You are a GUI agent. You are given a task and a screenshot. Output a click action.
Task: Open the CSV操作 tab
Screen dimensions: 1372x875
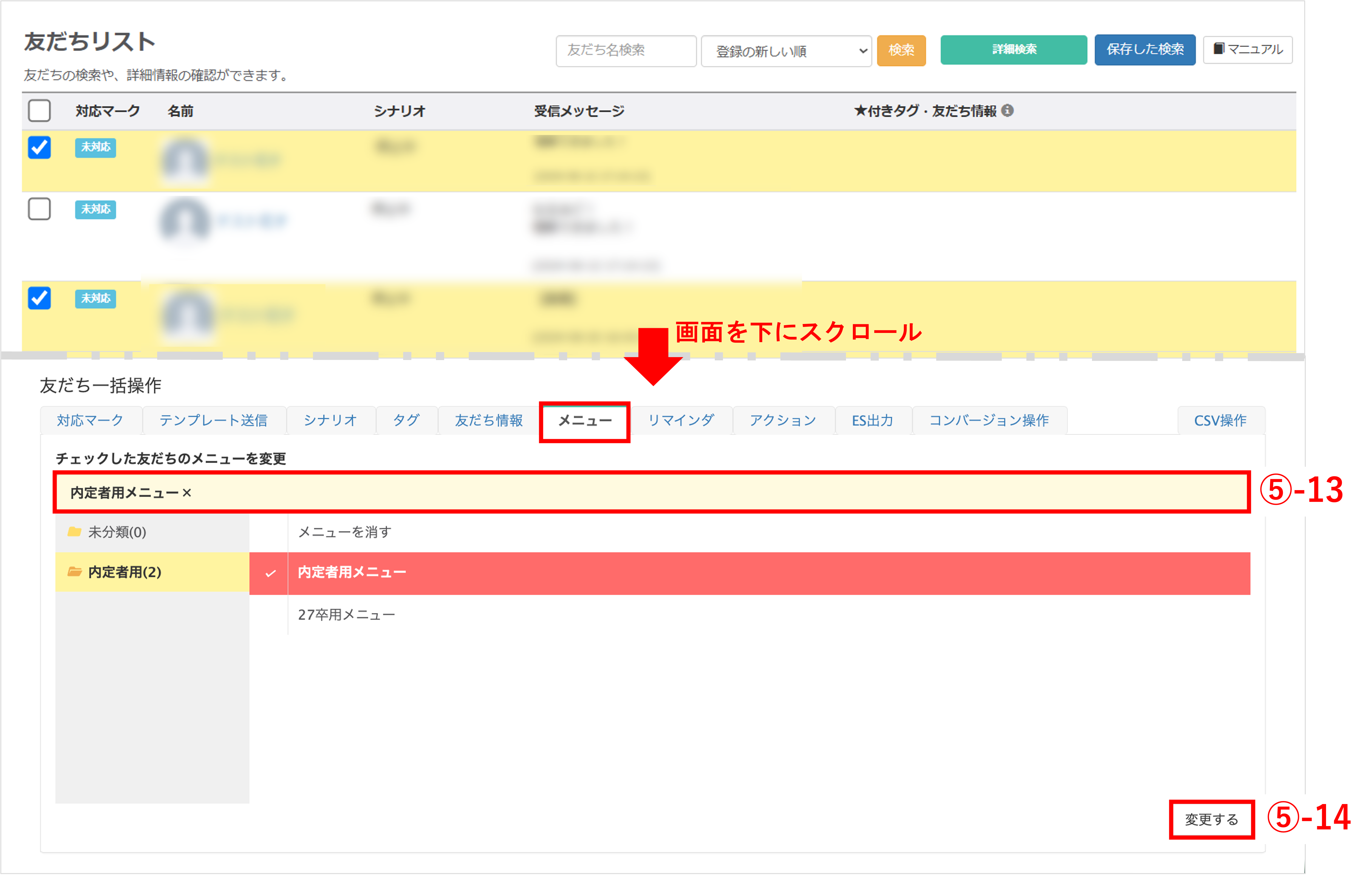(1220, 421)
